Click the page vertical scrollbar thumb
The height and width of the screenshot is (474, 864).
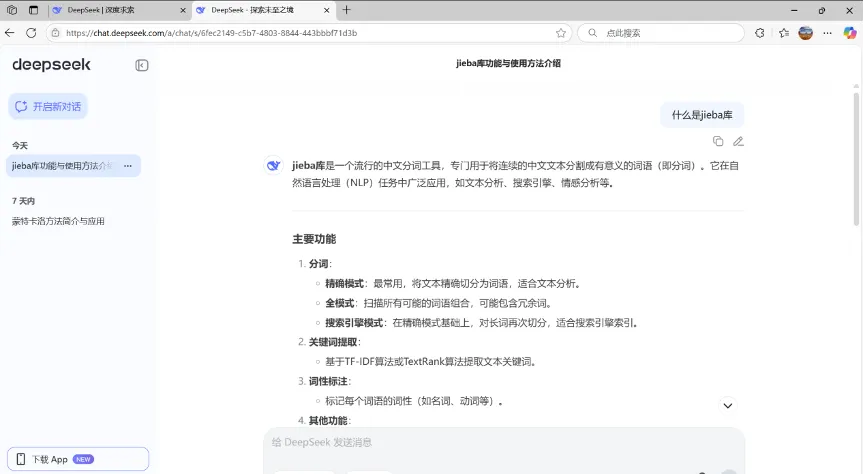click(856, 159)
